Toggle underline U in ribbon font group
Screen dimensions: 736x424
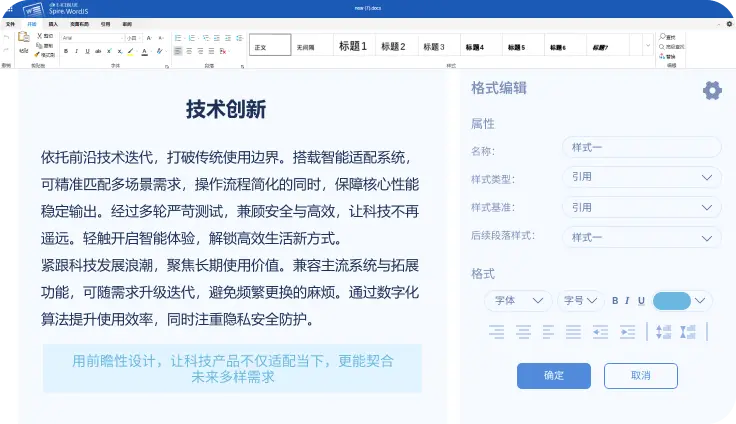tap(87, 51)
